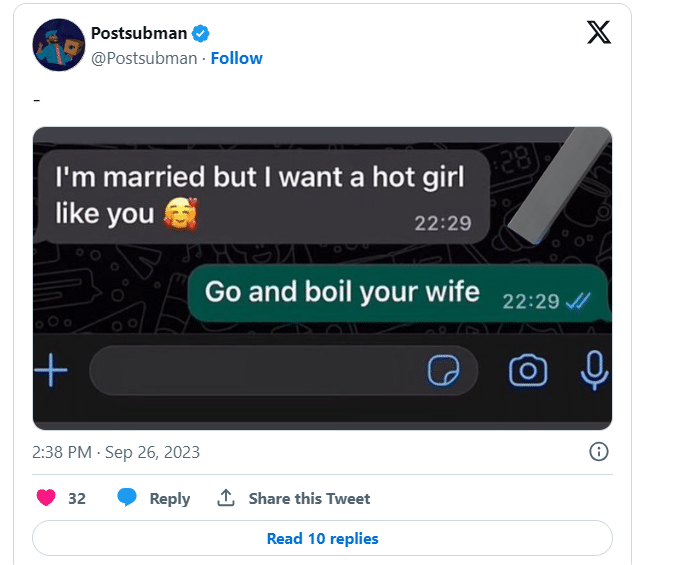Like the tweet with the heart icon
The width and height of the screenshot is (675, 565).
(45, 498)
